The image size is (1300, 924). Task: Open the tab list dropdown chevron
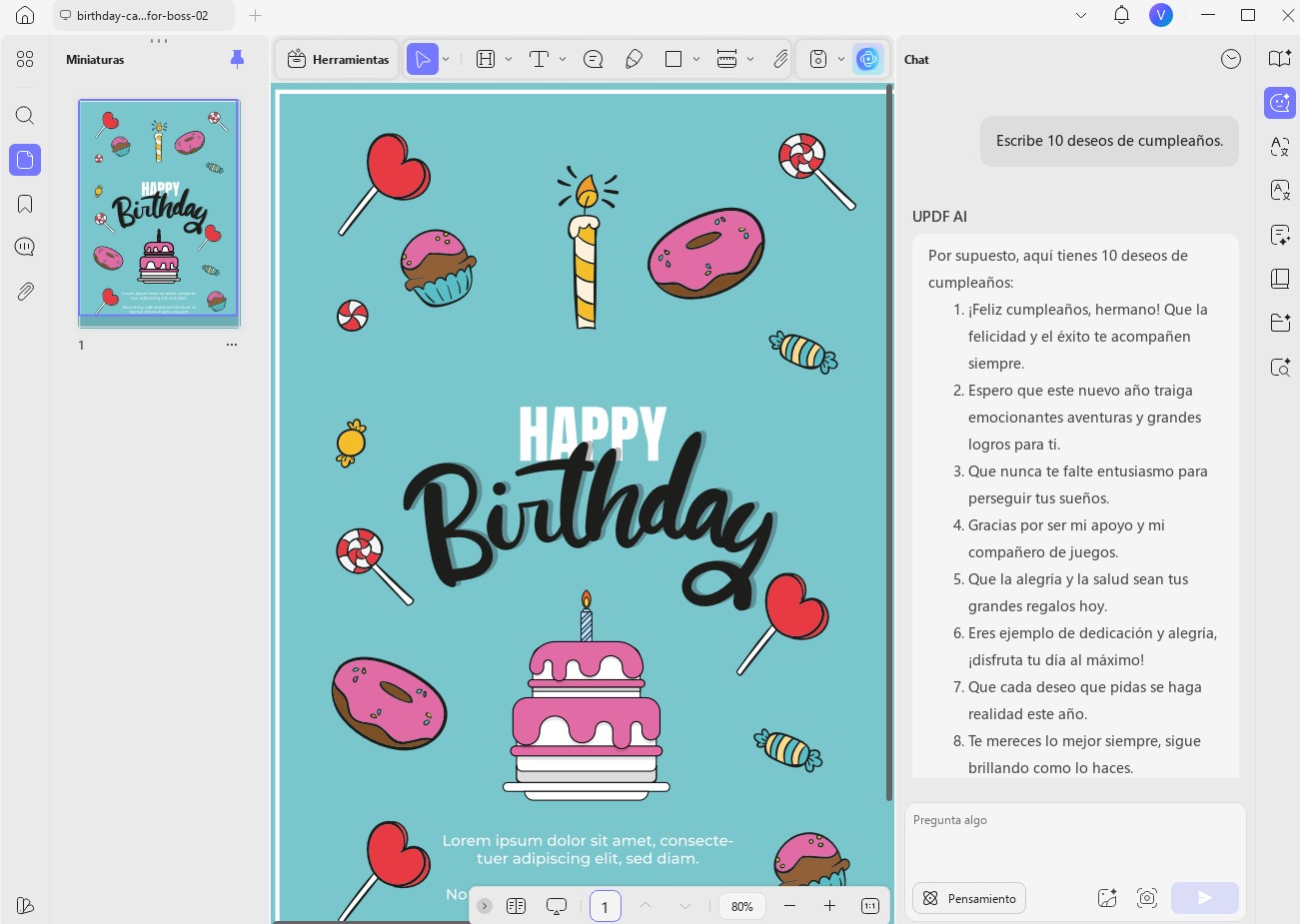pos(1080,15)
